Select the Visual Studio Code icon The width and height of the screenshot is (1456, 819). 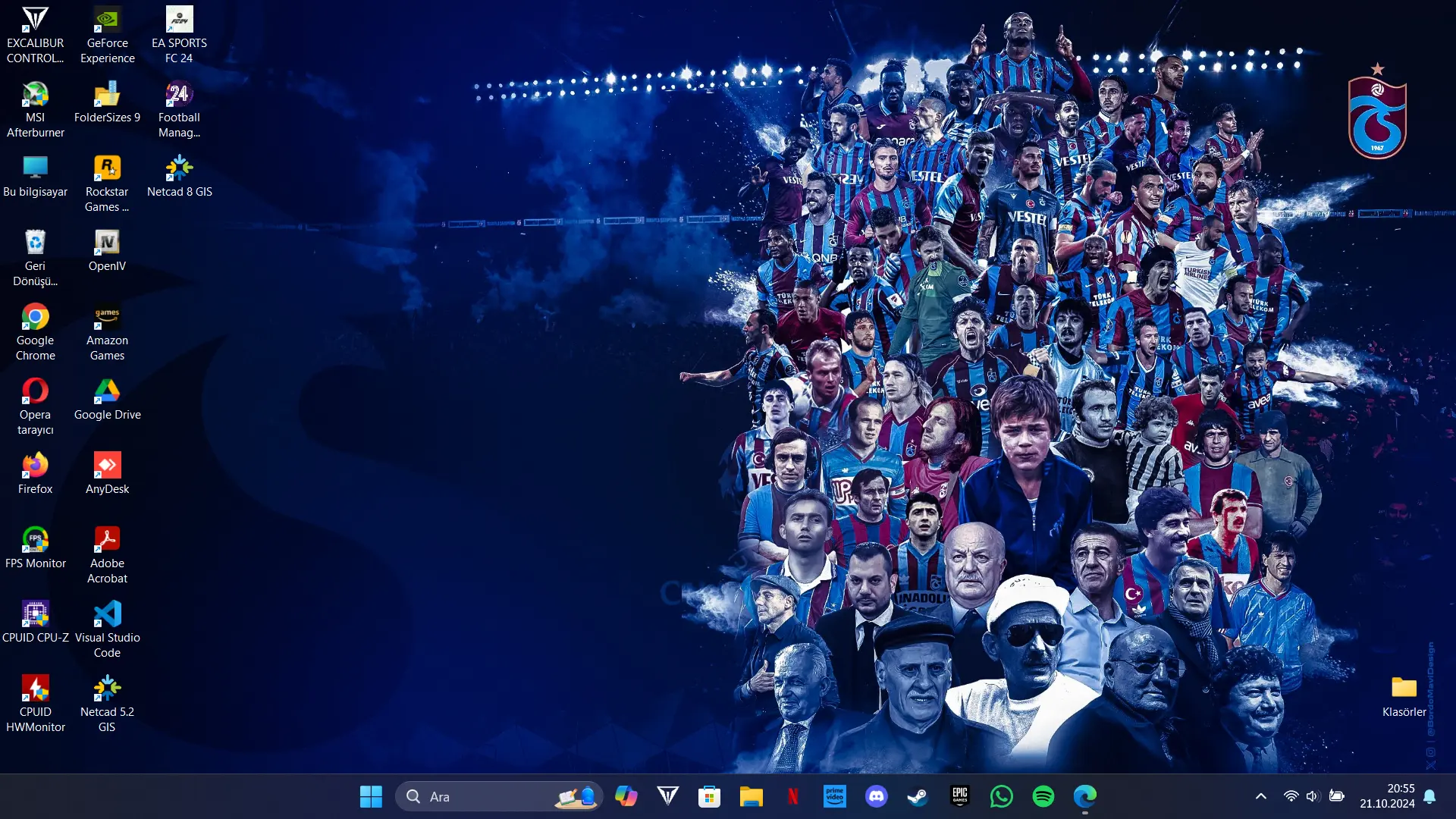[x=107, y=629]
